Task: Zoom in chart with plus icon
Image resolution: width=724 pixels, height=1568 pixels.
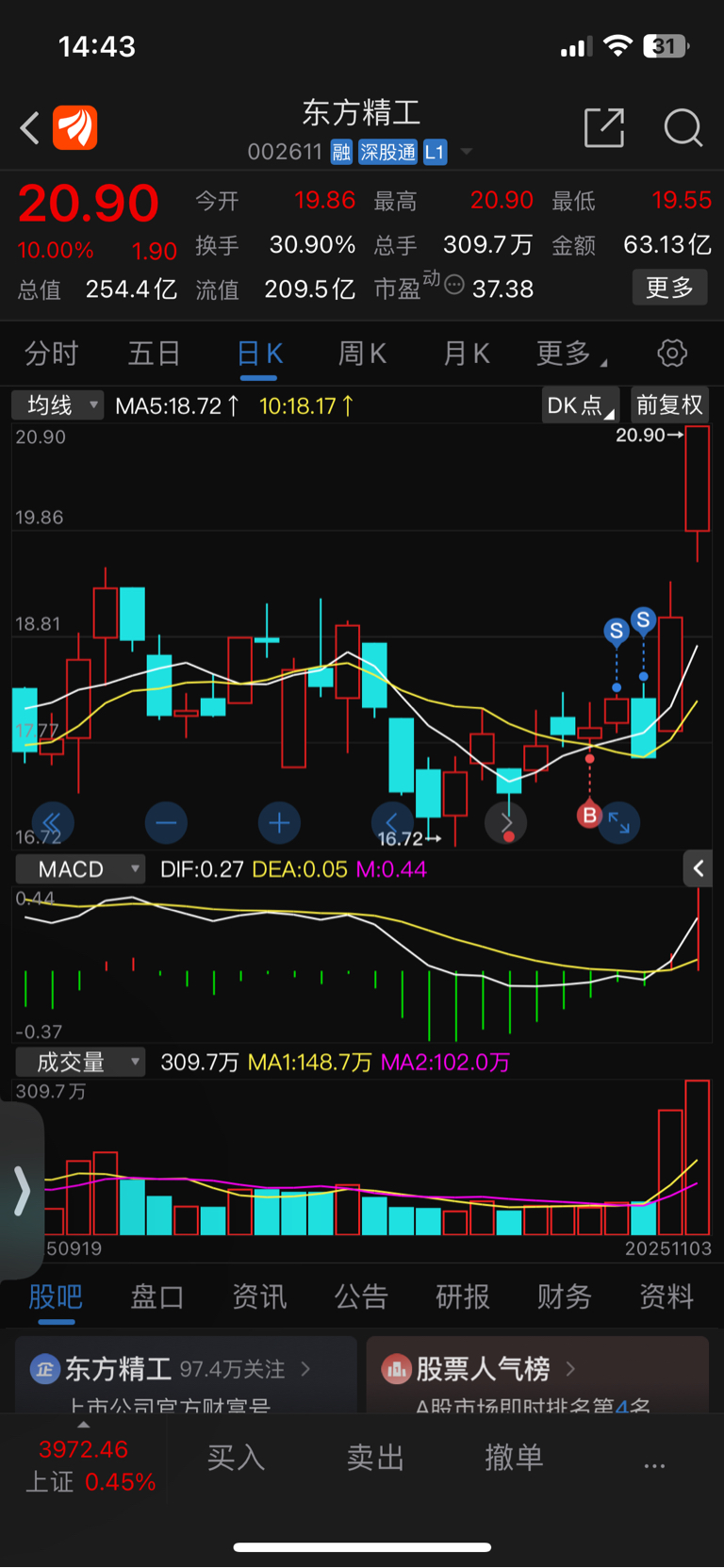Action: point(279,822)
